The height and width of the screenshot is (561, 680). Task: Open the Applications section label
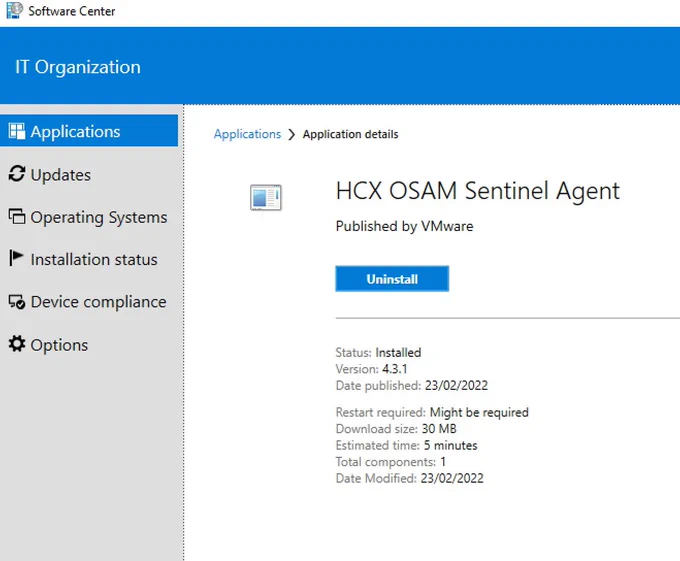[x=75, y=131]
